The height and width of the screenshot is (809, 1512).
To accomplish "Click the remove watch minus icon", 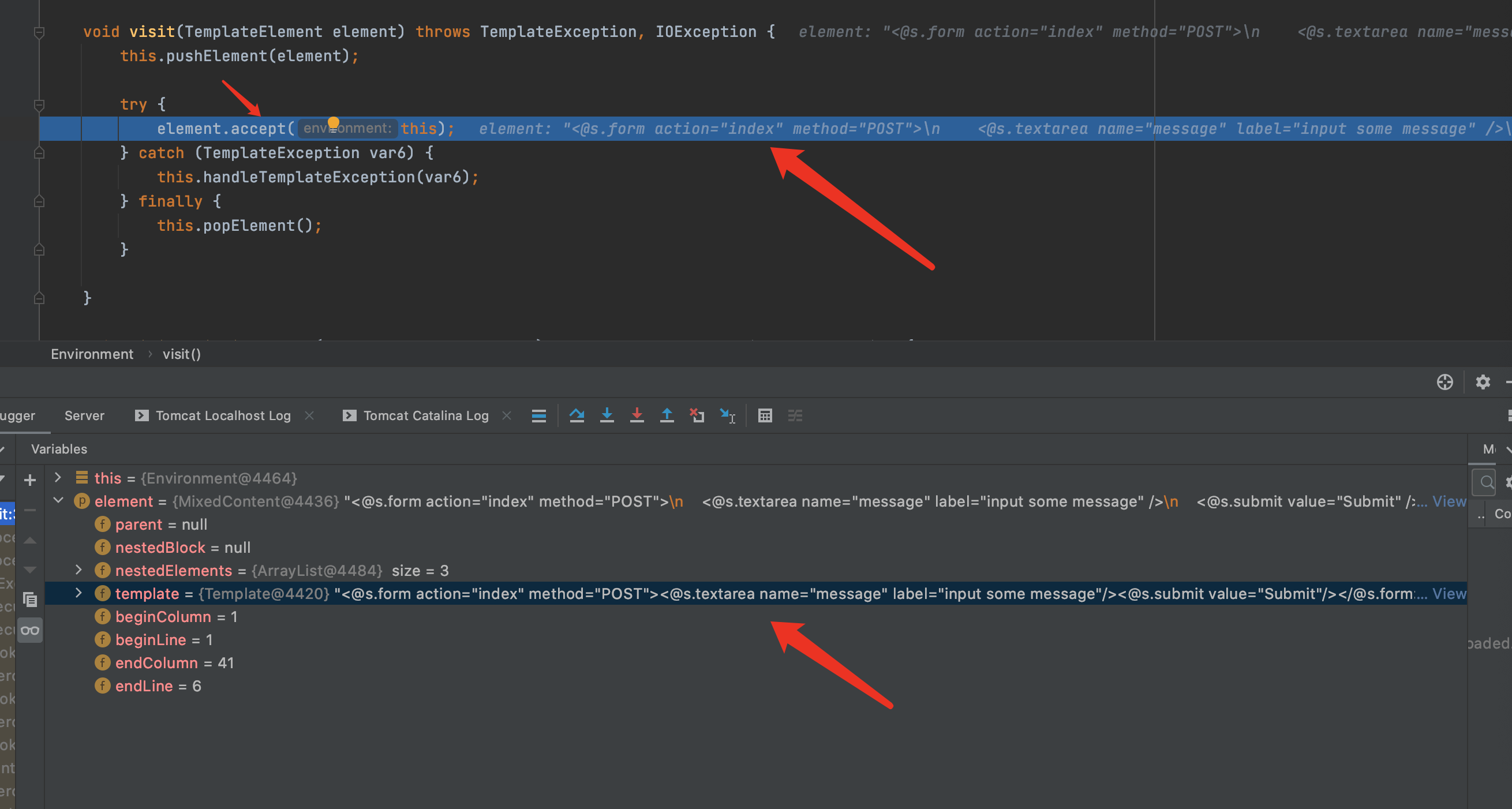I will point(30,510).
